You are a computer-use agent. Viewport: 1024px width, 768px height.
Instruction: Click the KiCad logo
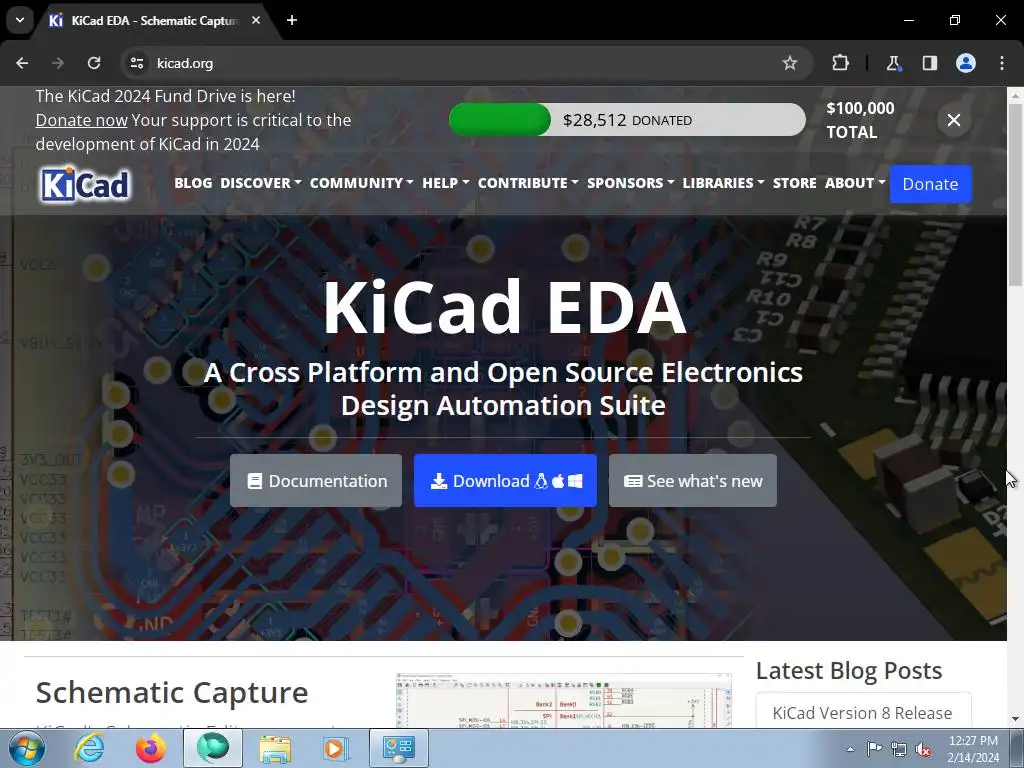point(86,184)
